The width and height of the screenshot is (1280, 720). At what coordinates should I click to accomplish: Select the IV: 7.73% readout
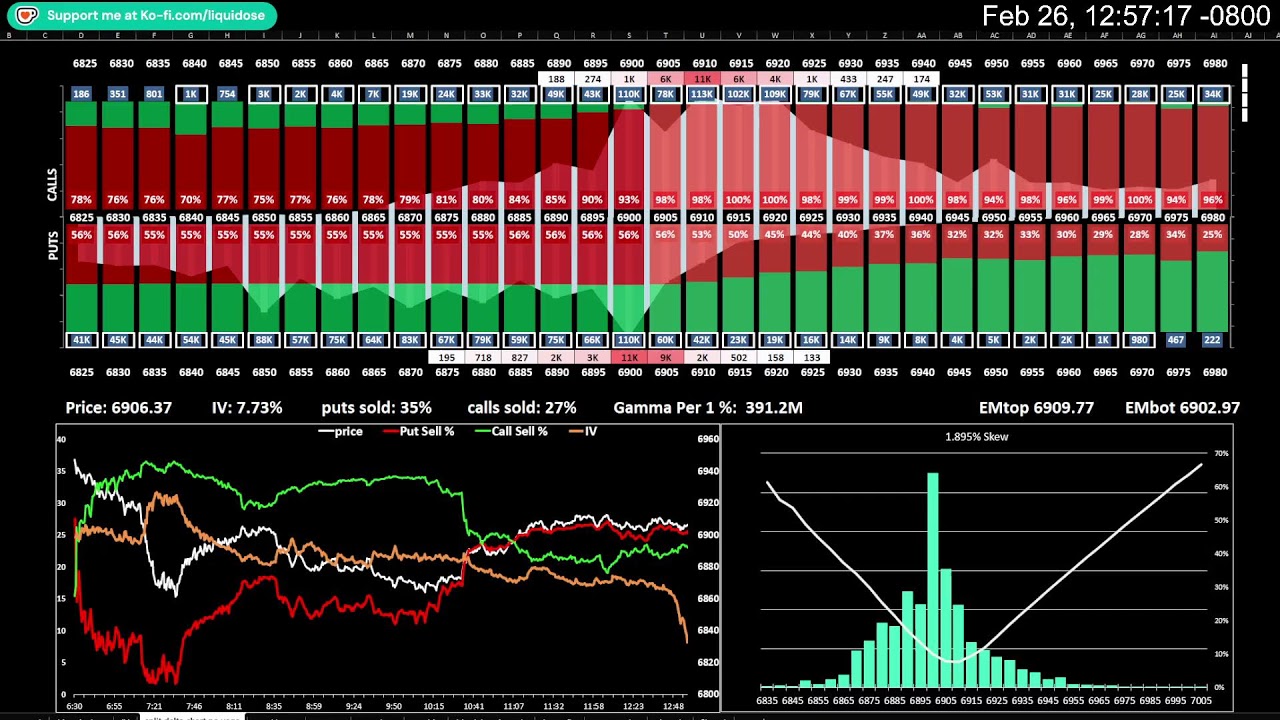tap(247, 408)
